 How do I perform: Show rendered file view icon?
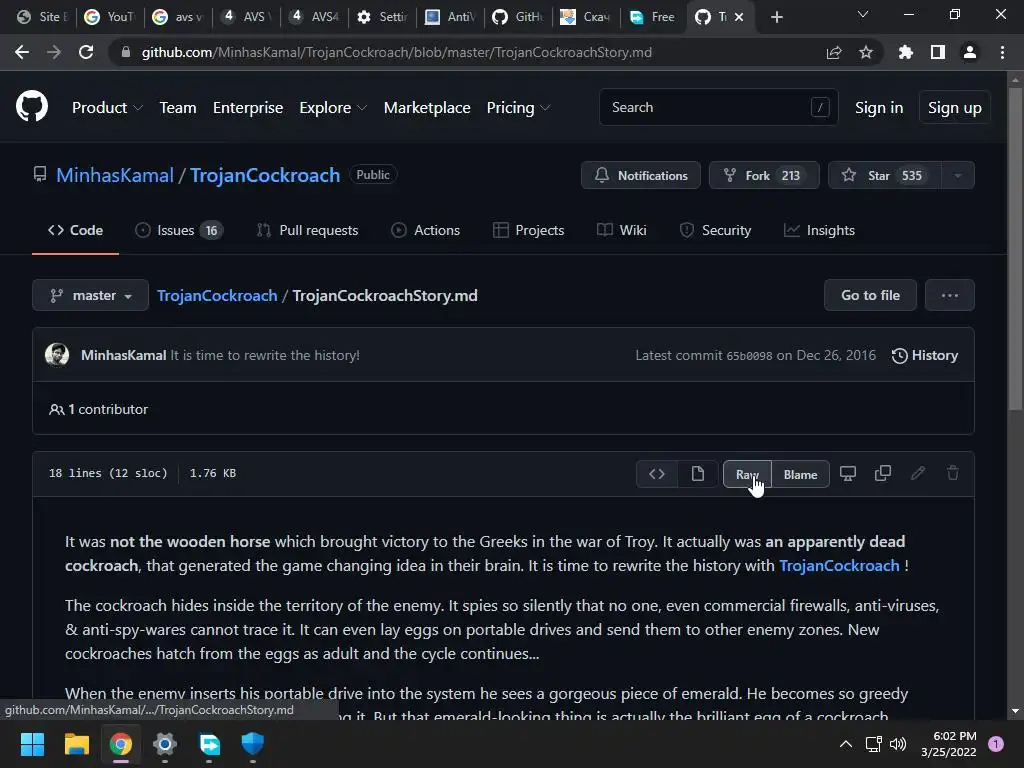tap(697, 474)
